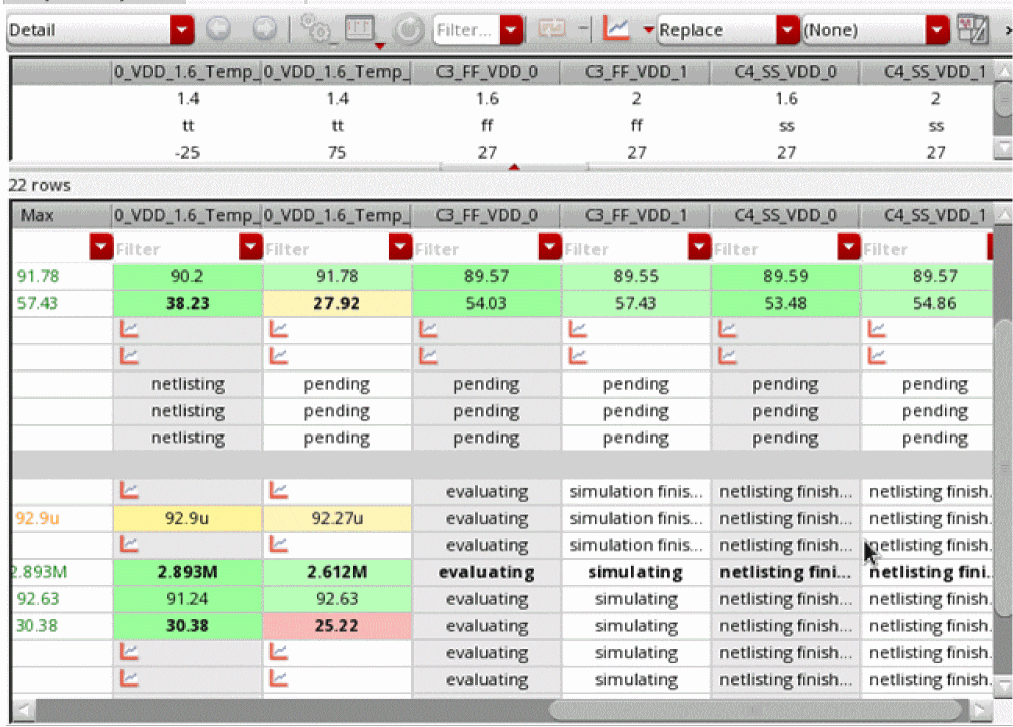Click the horizontal scrollbar thumb at bottom

point(755,710)
